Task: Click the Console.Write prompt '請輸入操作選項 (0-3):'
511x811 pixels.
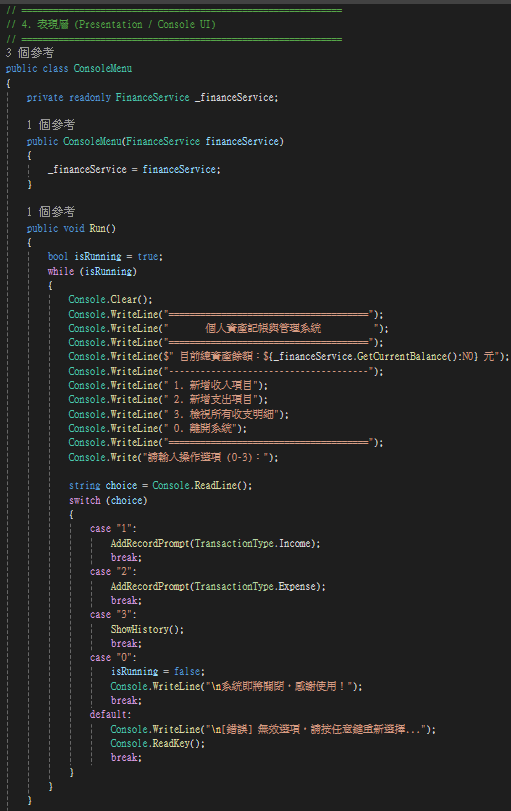Action: (x=173, y=457)
